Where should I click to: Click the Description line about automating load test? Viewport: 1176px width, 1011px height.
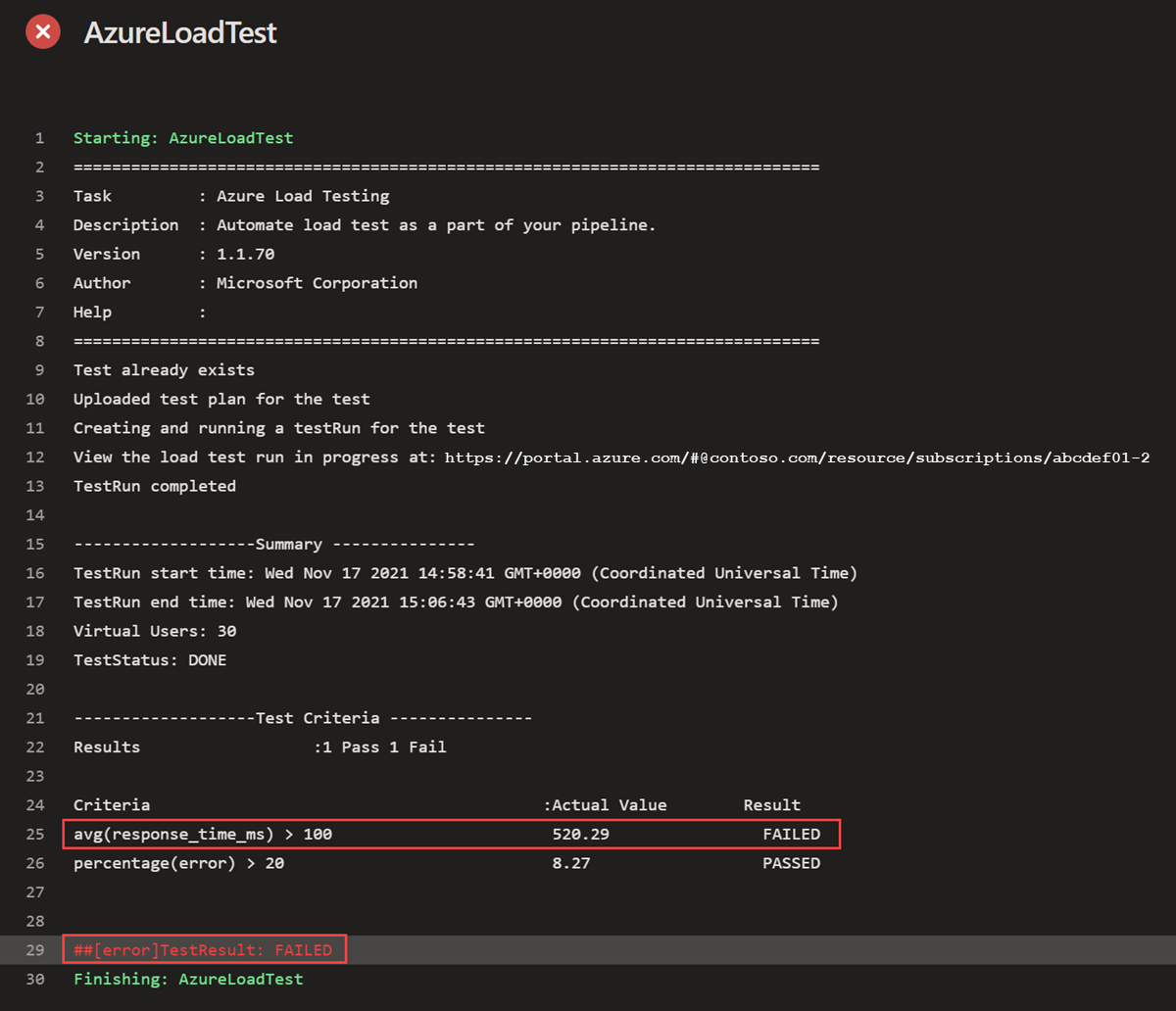[x=365, y=225]
